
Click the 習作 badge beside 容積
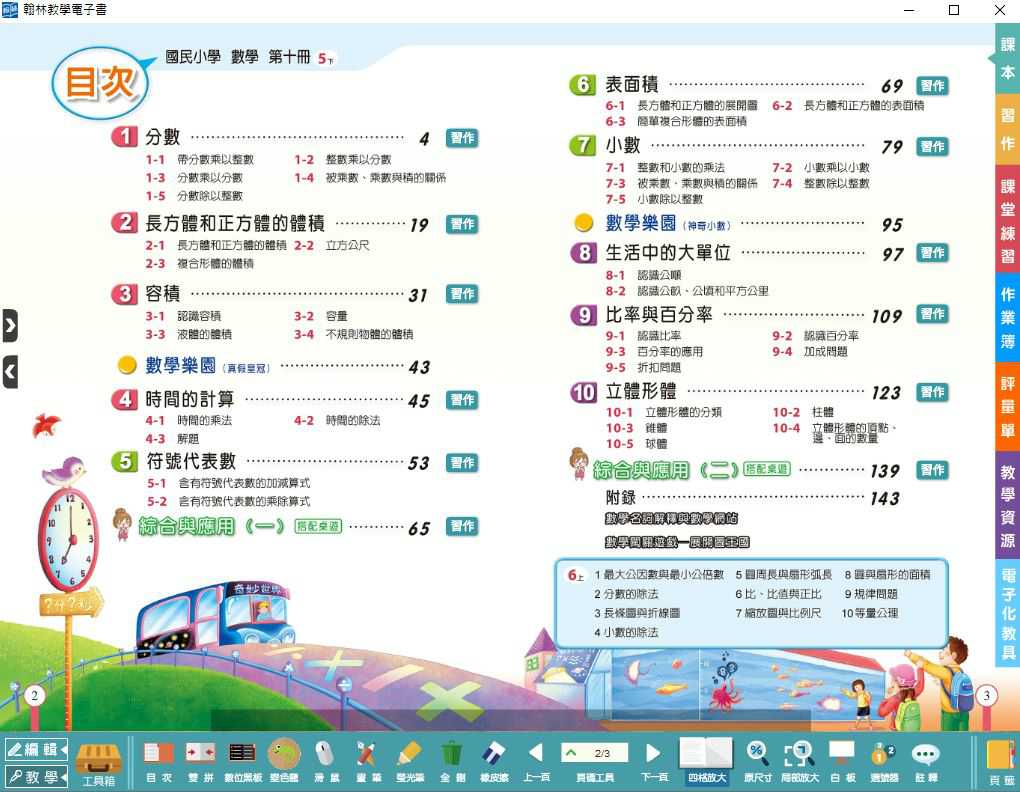(x=463, y=294)
